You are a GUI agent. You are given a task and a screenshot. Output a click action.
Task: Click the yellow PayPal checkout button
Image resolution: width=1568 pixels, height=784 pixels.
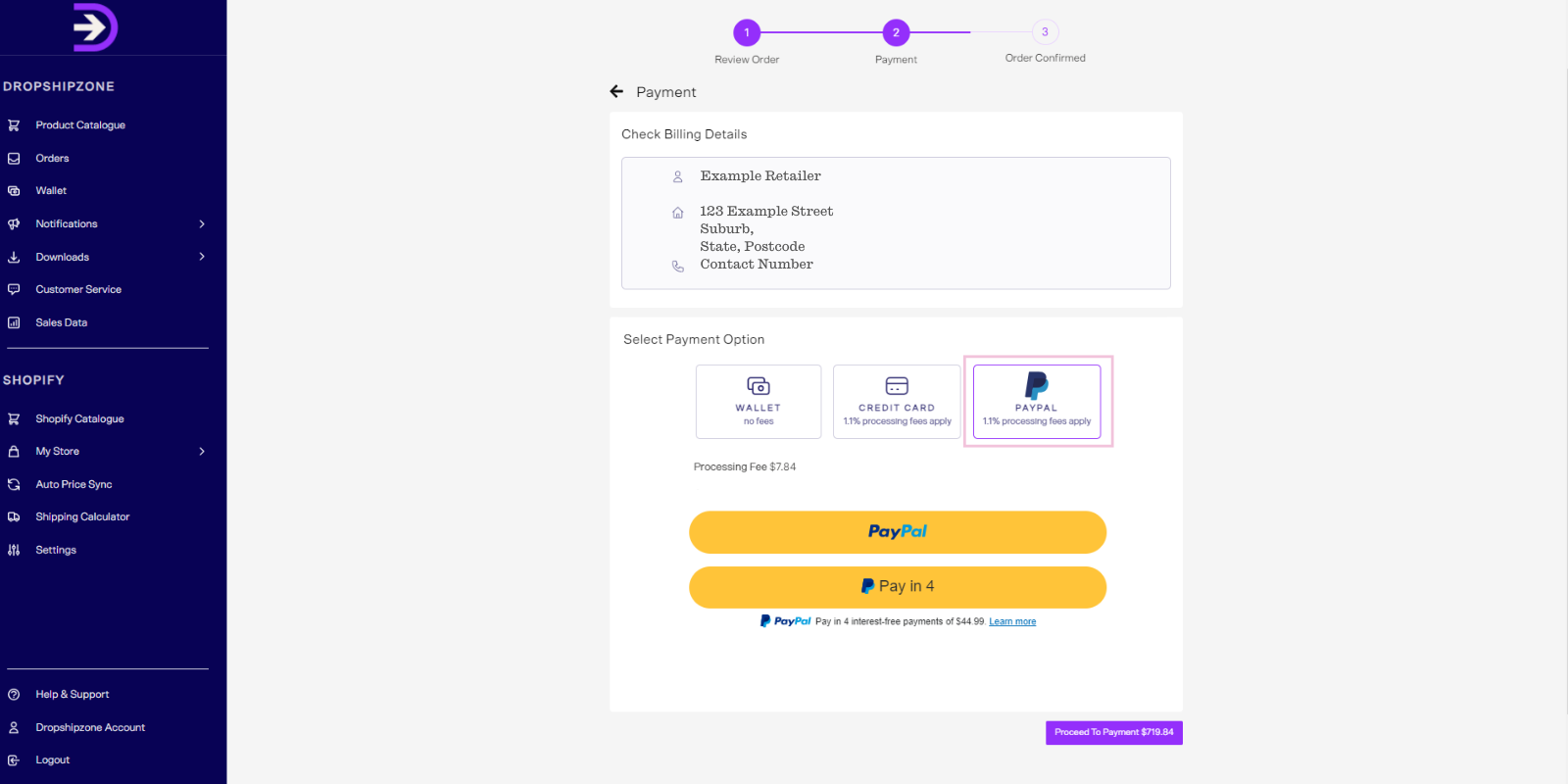pos(898,532)
